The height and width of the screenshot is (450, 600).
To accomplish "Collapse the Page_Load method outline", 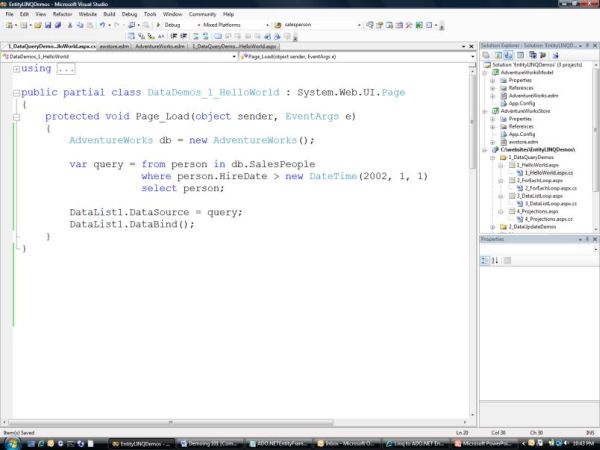I will 16,117.
